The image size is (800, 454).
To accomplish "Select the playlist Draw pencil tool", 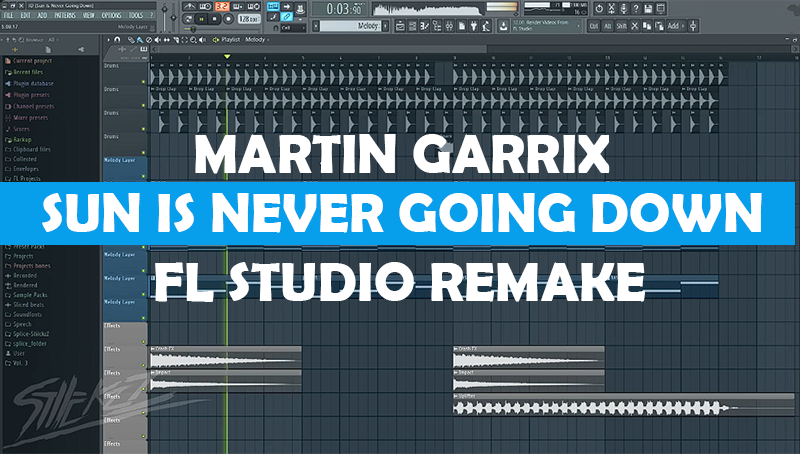I will (131, 40).
